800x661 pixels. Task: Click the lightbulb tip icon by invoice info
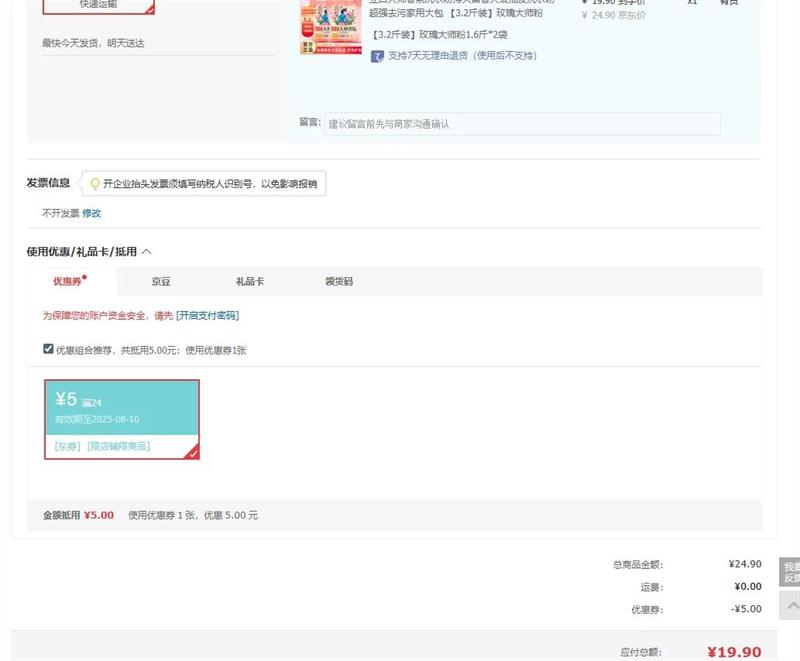[x=95, y=184]
